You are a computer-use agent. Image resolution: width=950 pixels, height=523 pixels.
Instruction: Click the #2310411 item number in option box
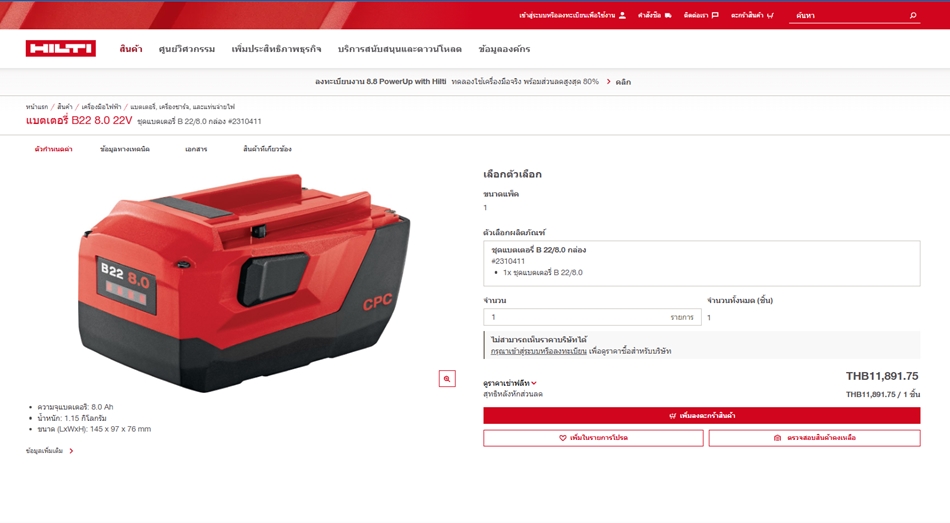[x=508, y=261]
